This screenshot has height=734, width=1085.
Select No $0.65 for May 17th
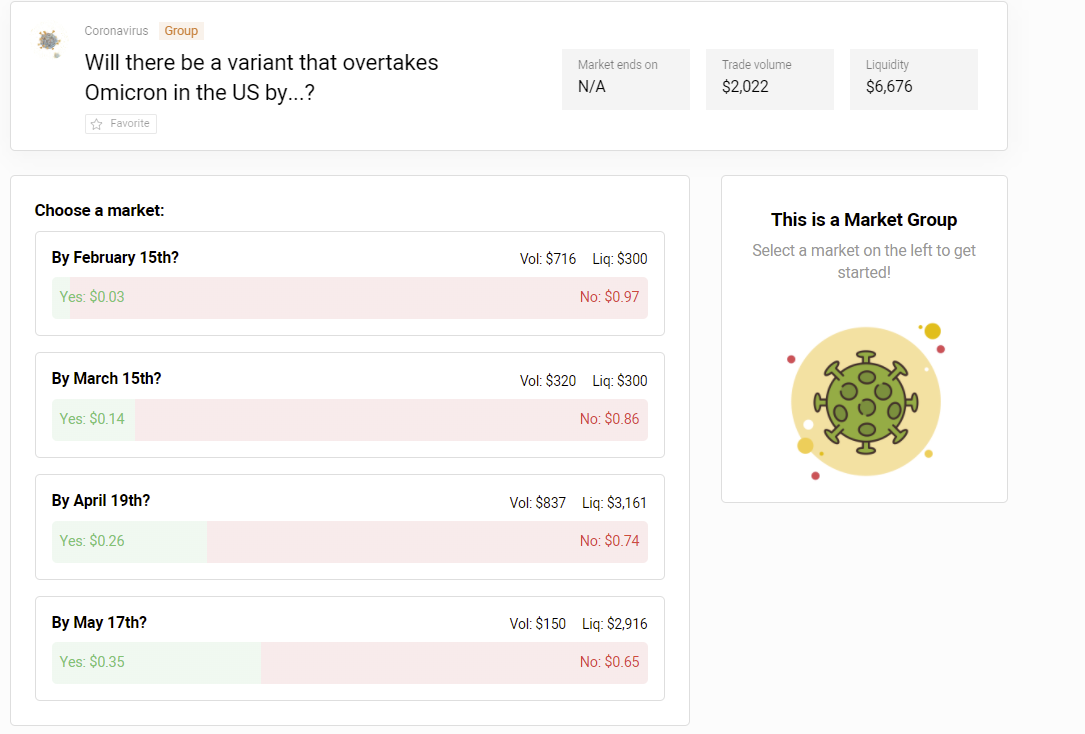(609, 662)
